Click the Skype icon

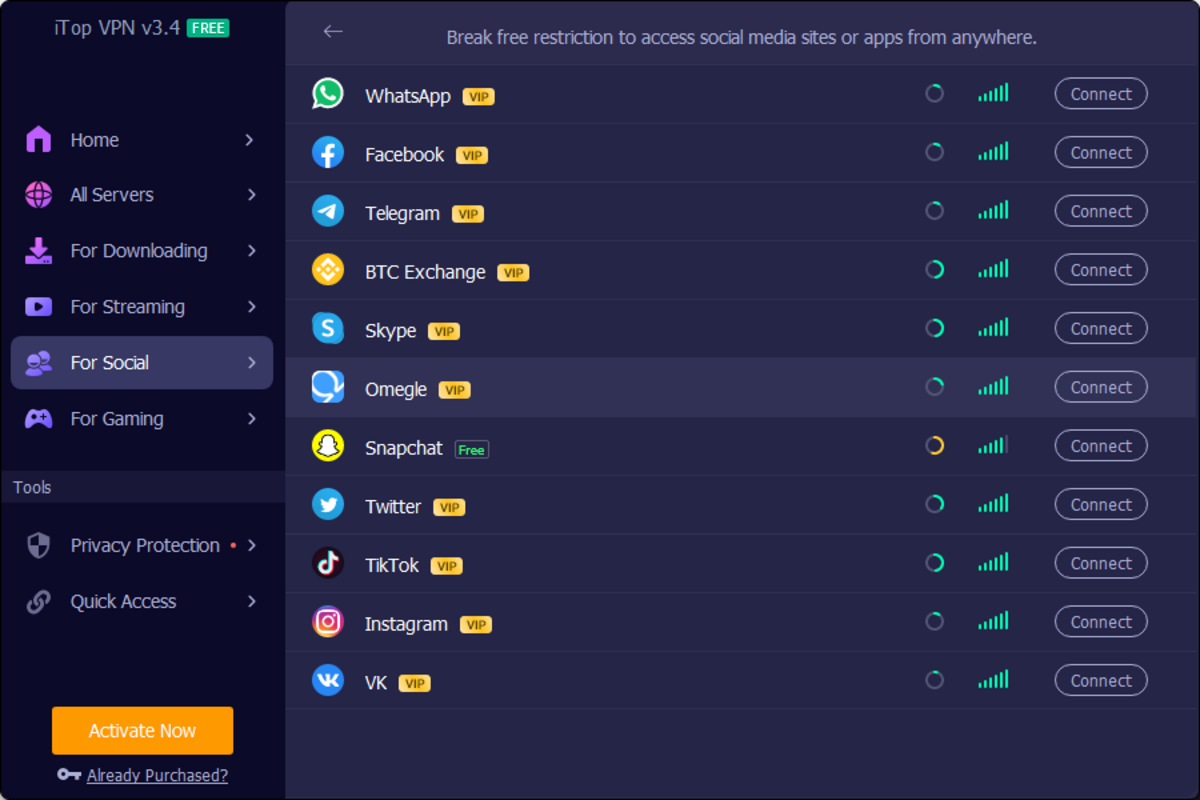pyautogui.click(x=327, y=328)
